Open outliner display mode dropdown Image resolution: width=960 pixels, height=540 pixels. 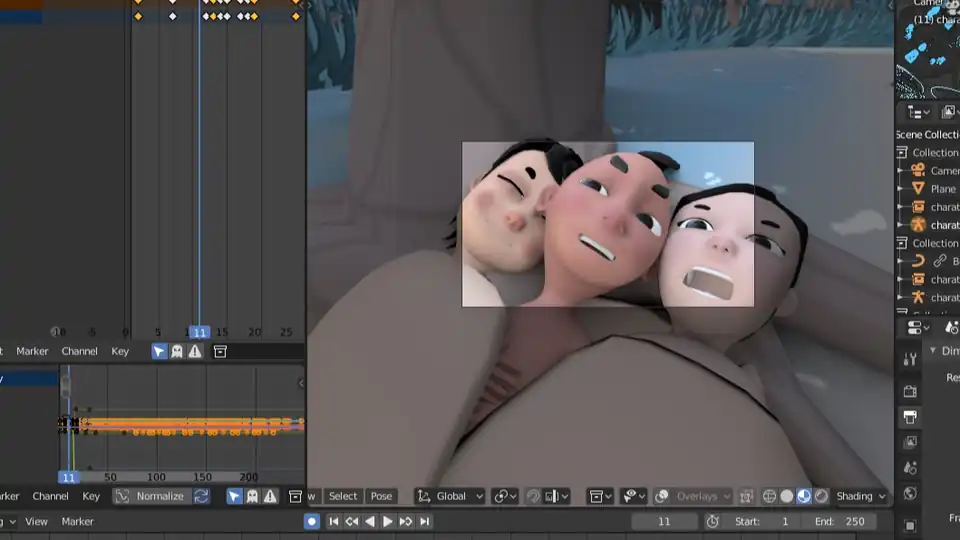click(x=918, y=112)
